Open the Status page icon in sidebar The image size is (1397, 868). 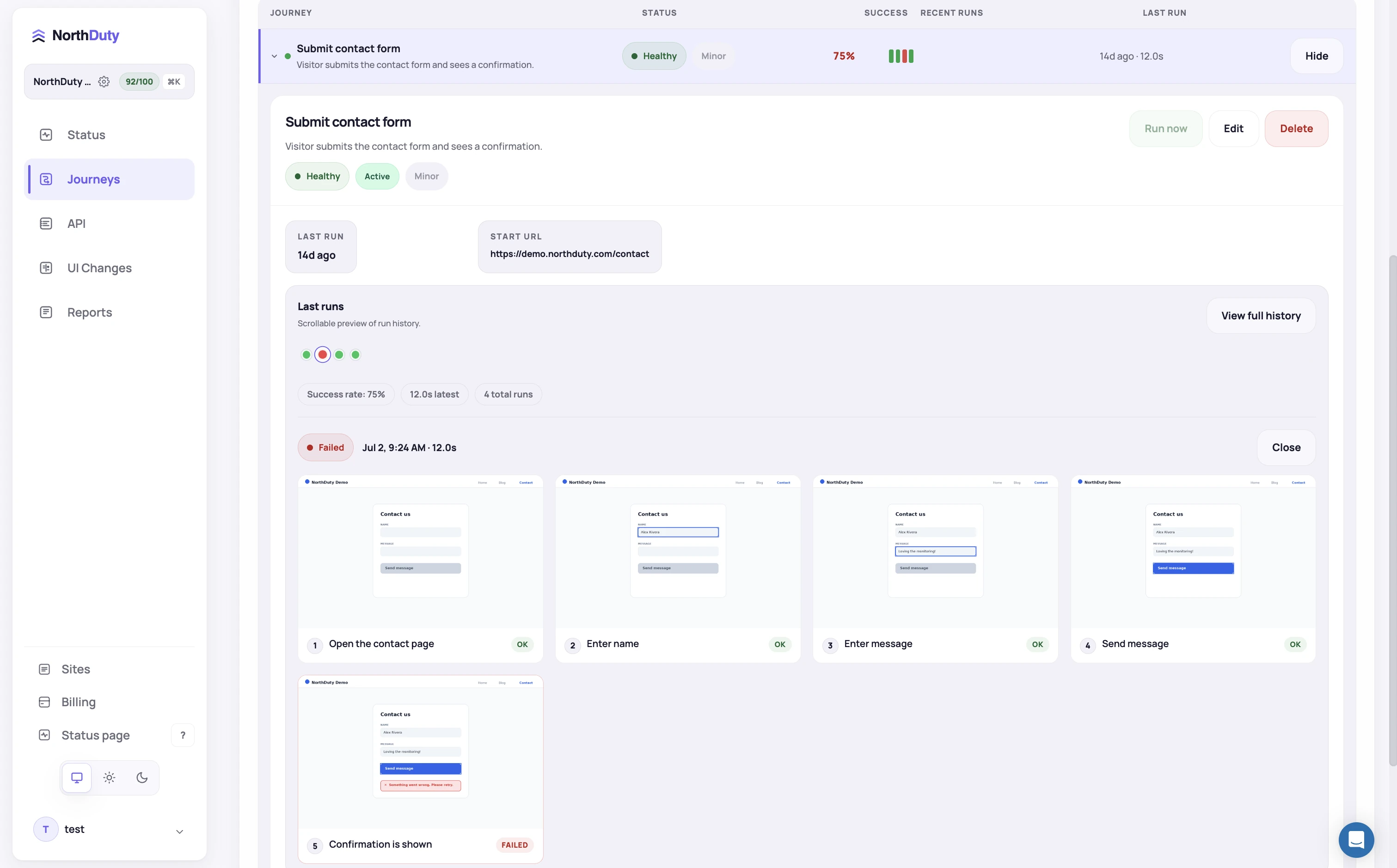point(44,735)
